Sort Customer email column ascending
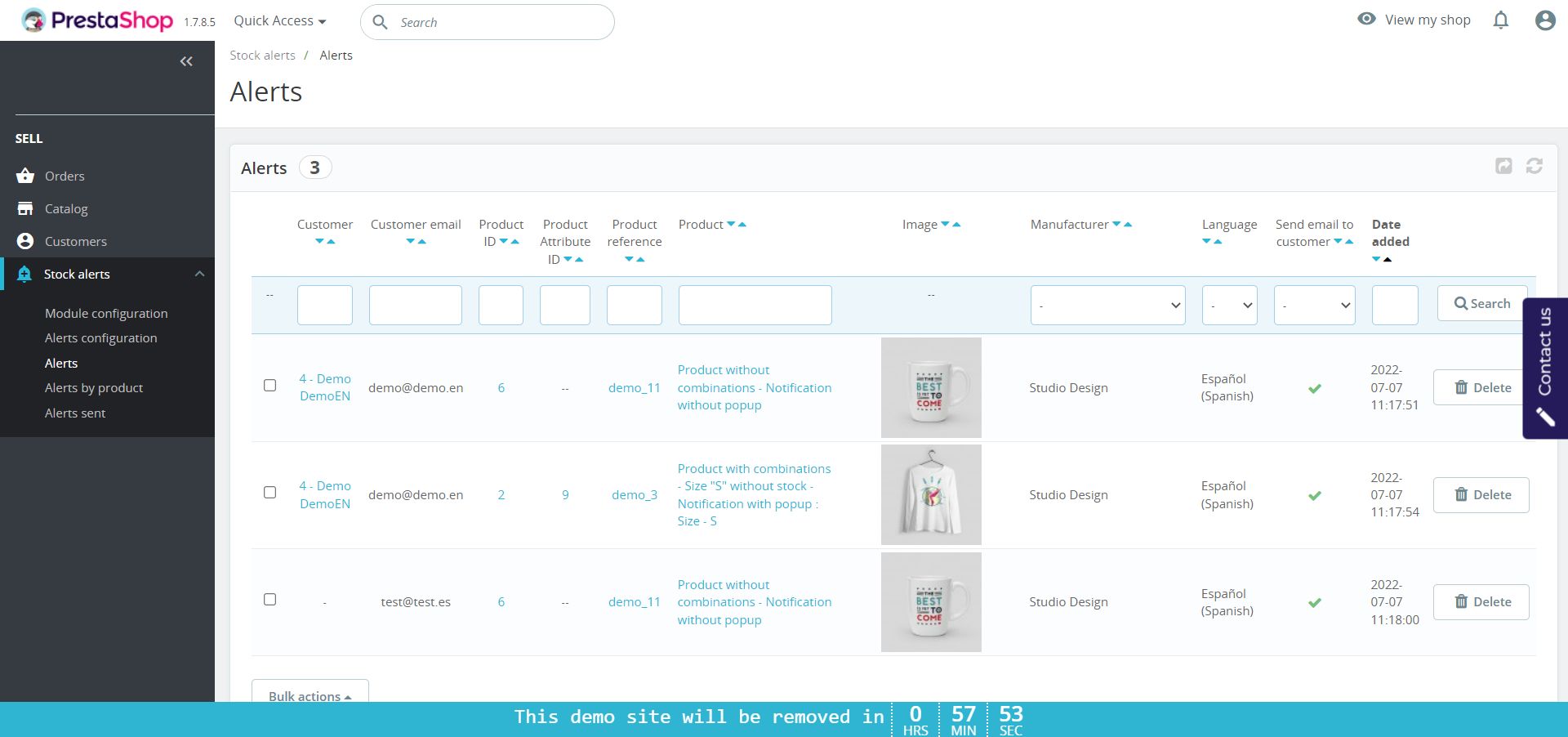The height and width of the screenshot is (737, 1568). point(421,242)
